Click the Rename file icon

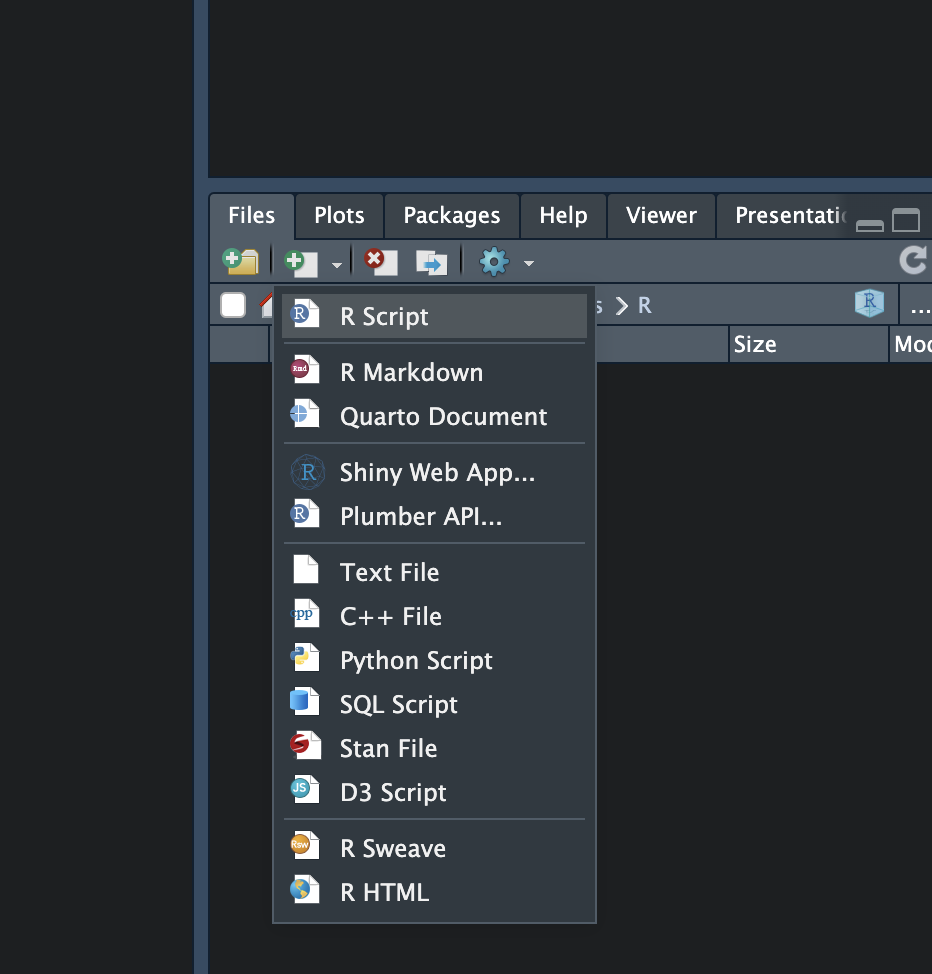click(x=432, y=262)
